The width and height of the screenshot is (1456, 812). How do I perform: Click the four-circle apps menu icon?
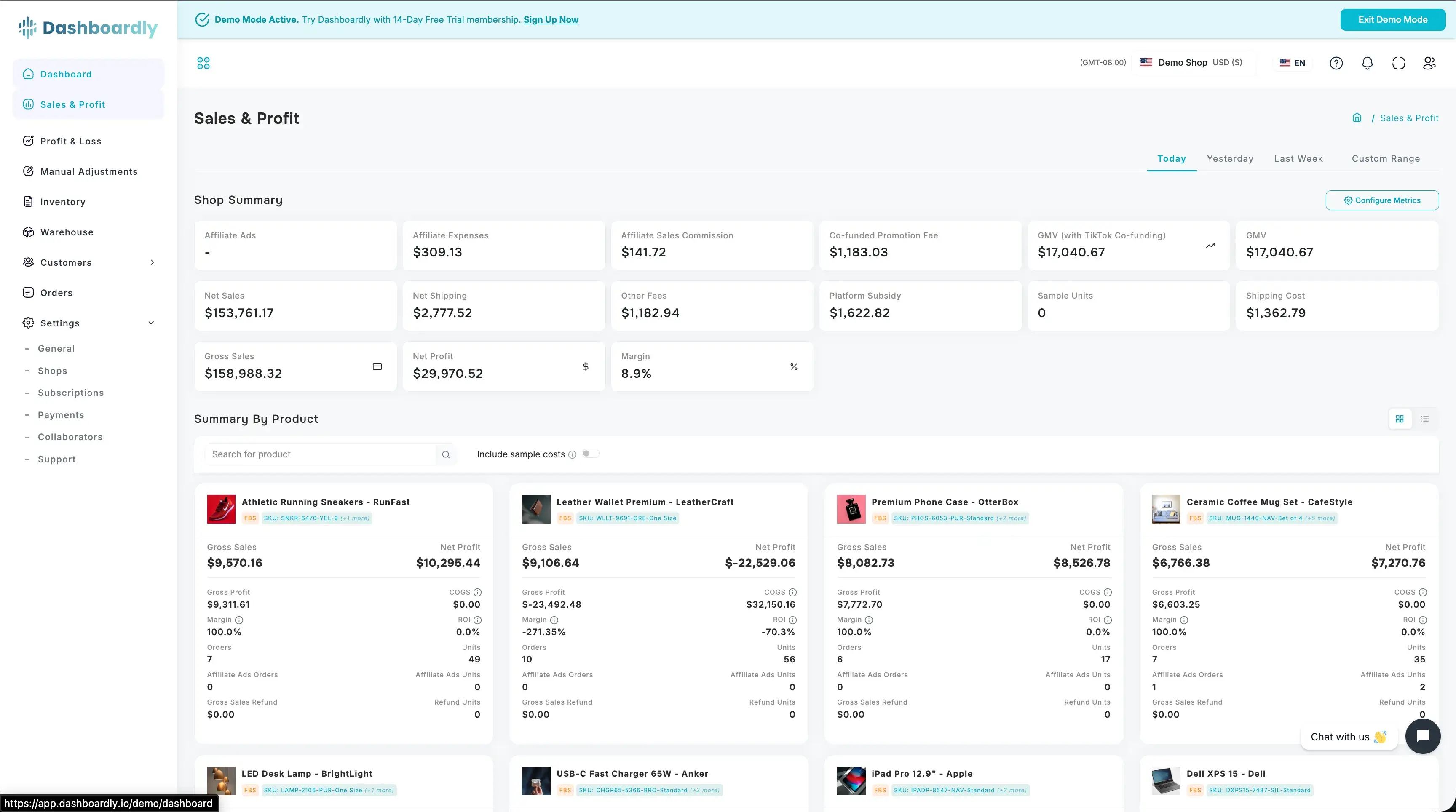tap(203, 63)
